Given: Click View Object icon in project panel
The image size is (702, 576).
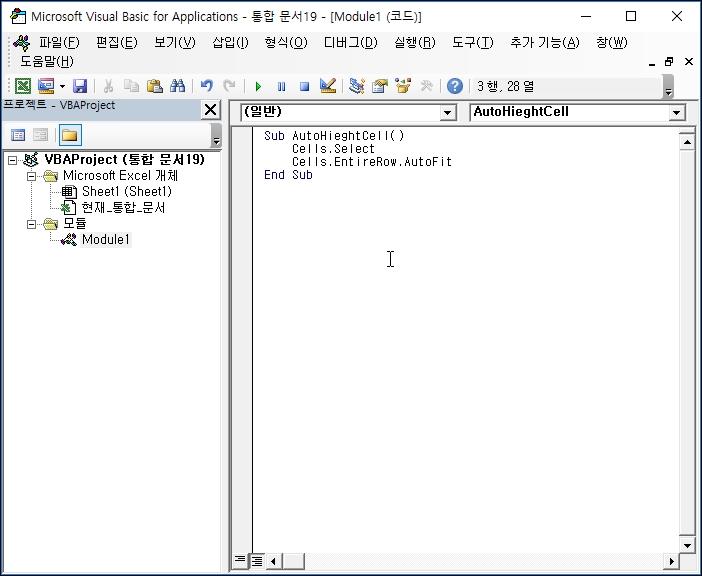Looking at the screenshot, I should point(41,135).
